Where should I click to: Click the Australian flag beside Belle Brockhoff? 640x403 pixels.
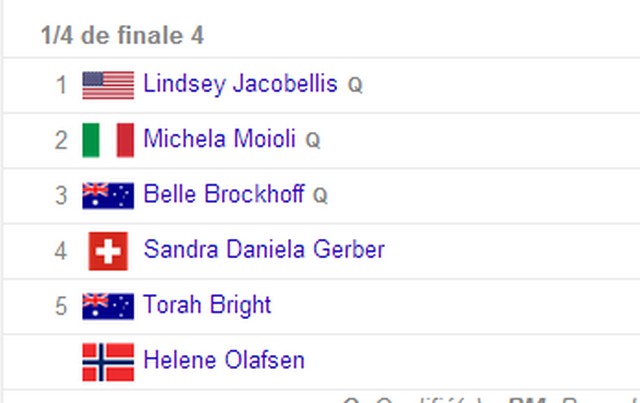[x=108, y=196]
